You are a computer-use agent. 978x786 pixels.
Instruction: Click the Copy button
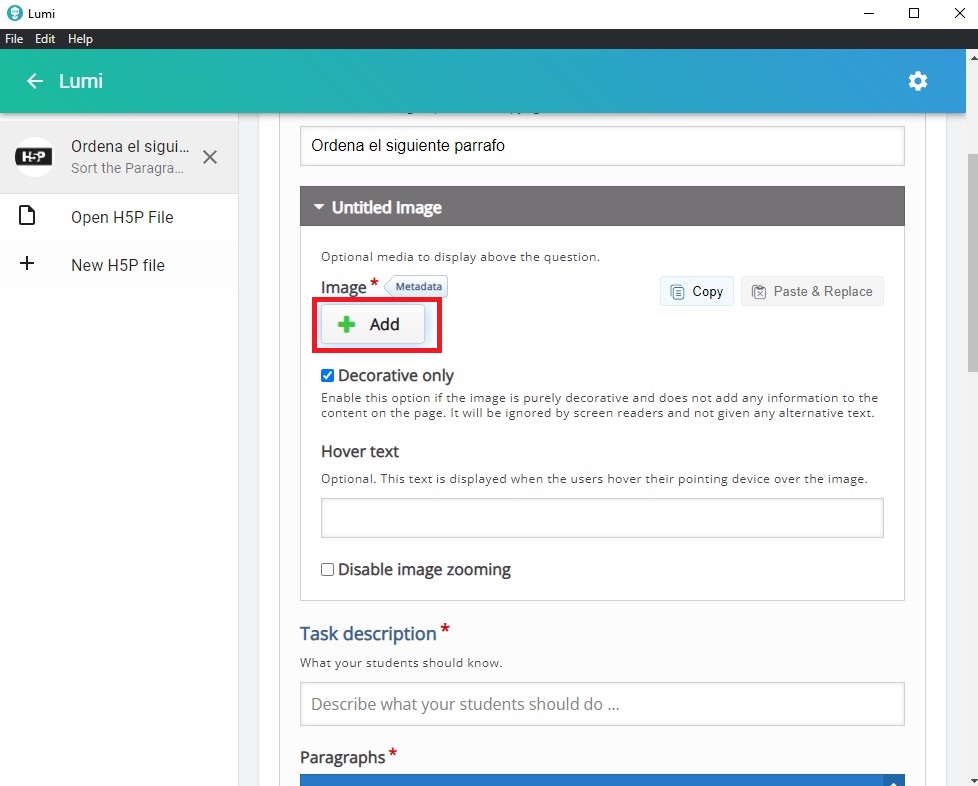[697, 291]
